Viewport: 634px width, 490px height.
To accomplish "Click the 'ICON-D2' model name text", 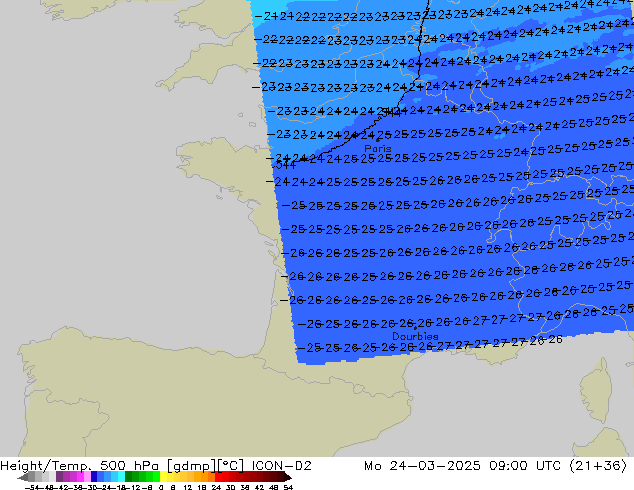I will click(x=281, y=466).
